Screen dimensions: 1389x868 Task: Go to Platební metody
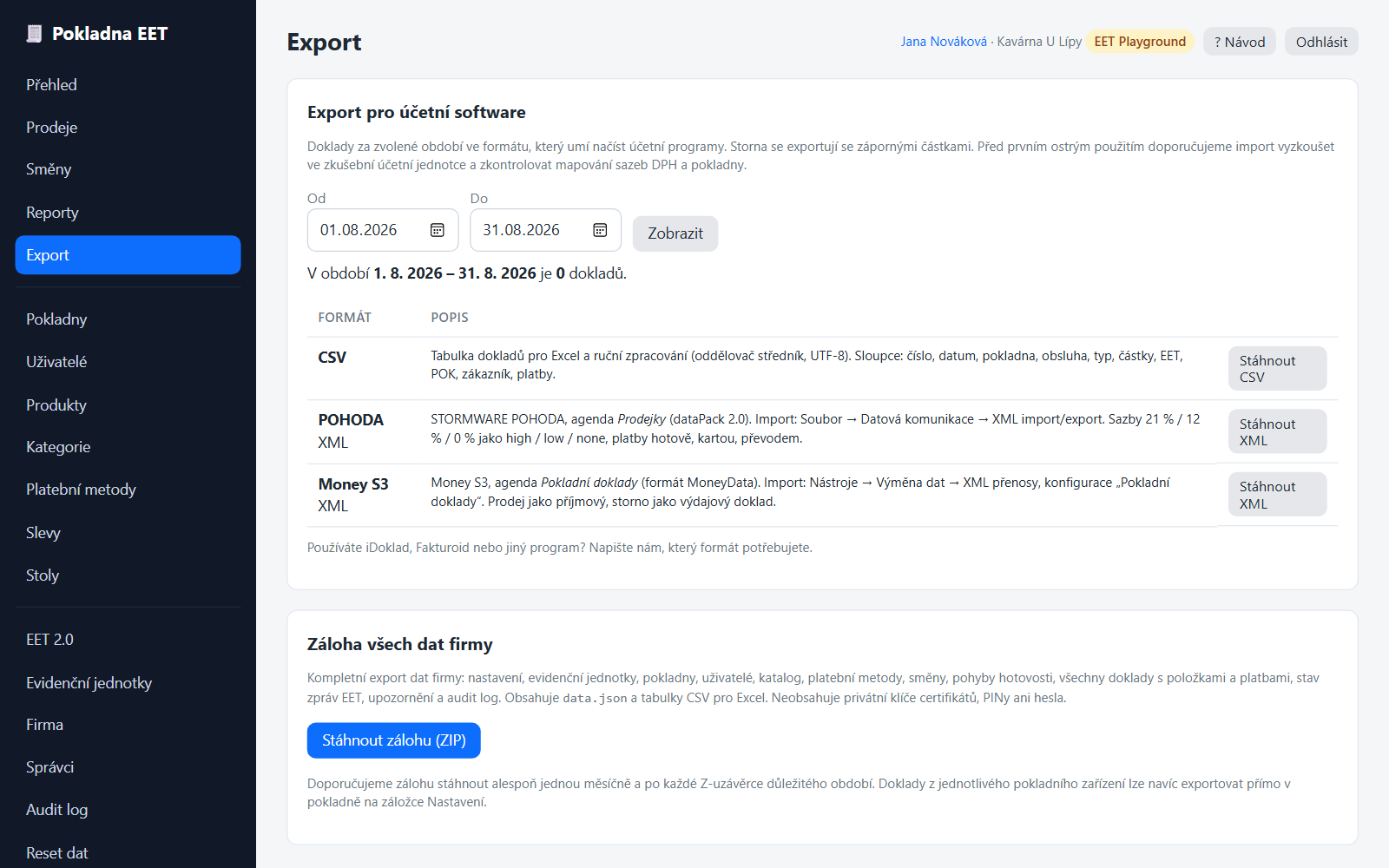coord(128,490)
